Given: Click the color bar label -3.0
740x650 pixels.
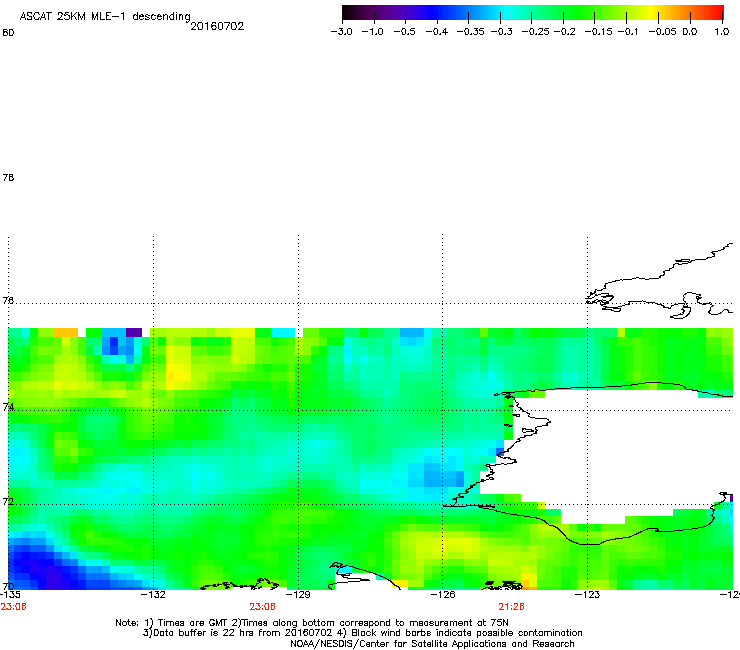Looking at the screenshot, I should point(341,32).
